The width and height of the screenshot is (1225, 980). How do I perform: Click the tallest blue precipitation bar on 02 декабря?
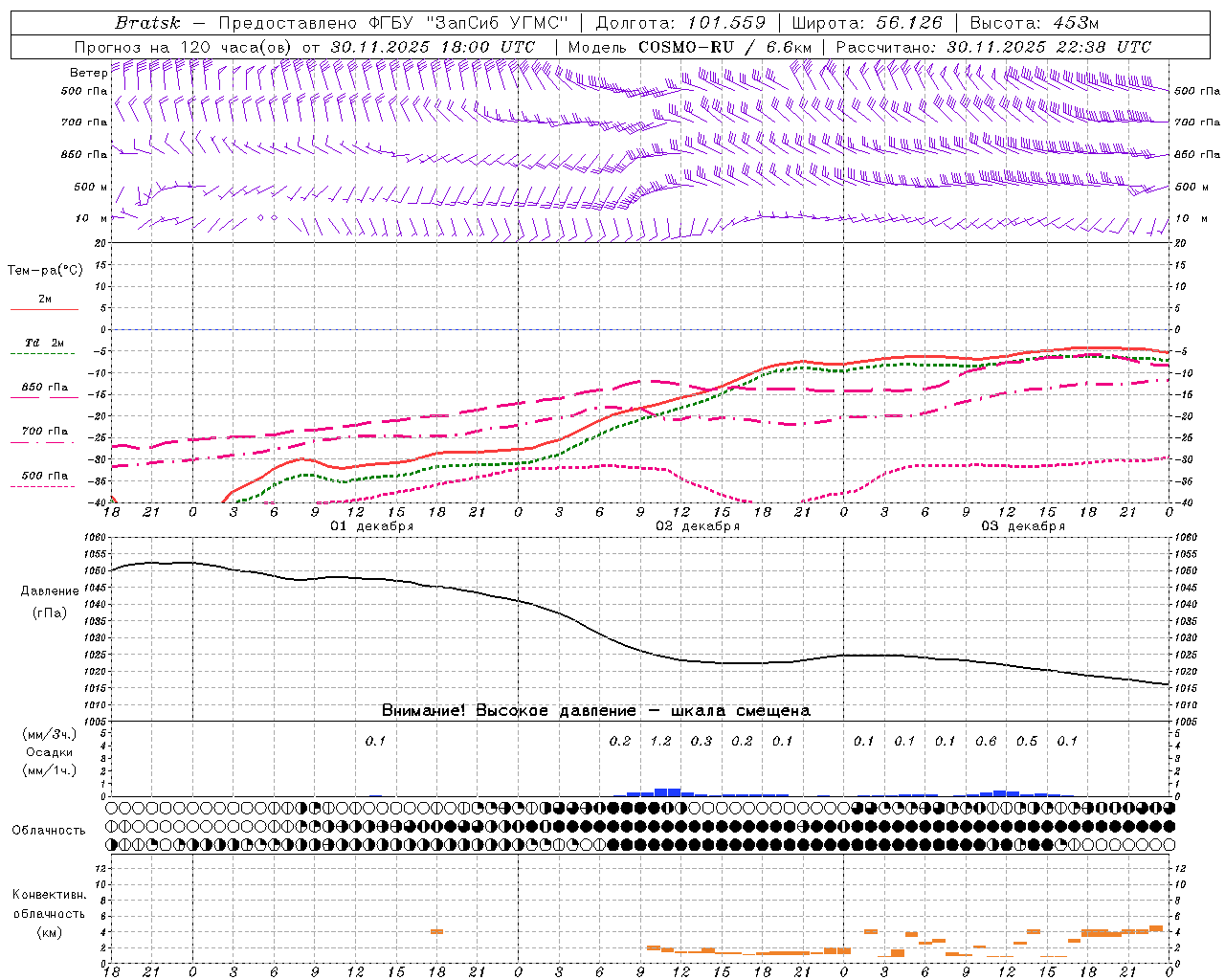click(x=668, y=792)
